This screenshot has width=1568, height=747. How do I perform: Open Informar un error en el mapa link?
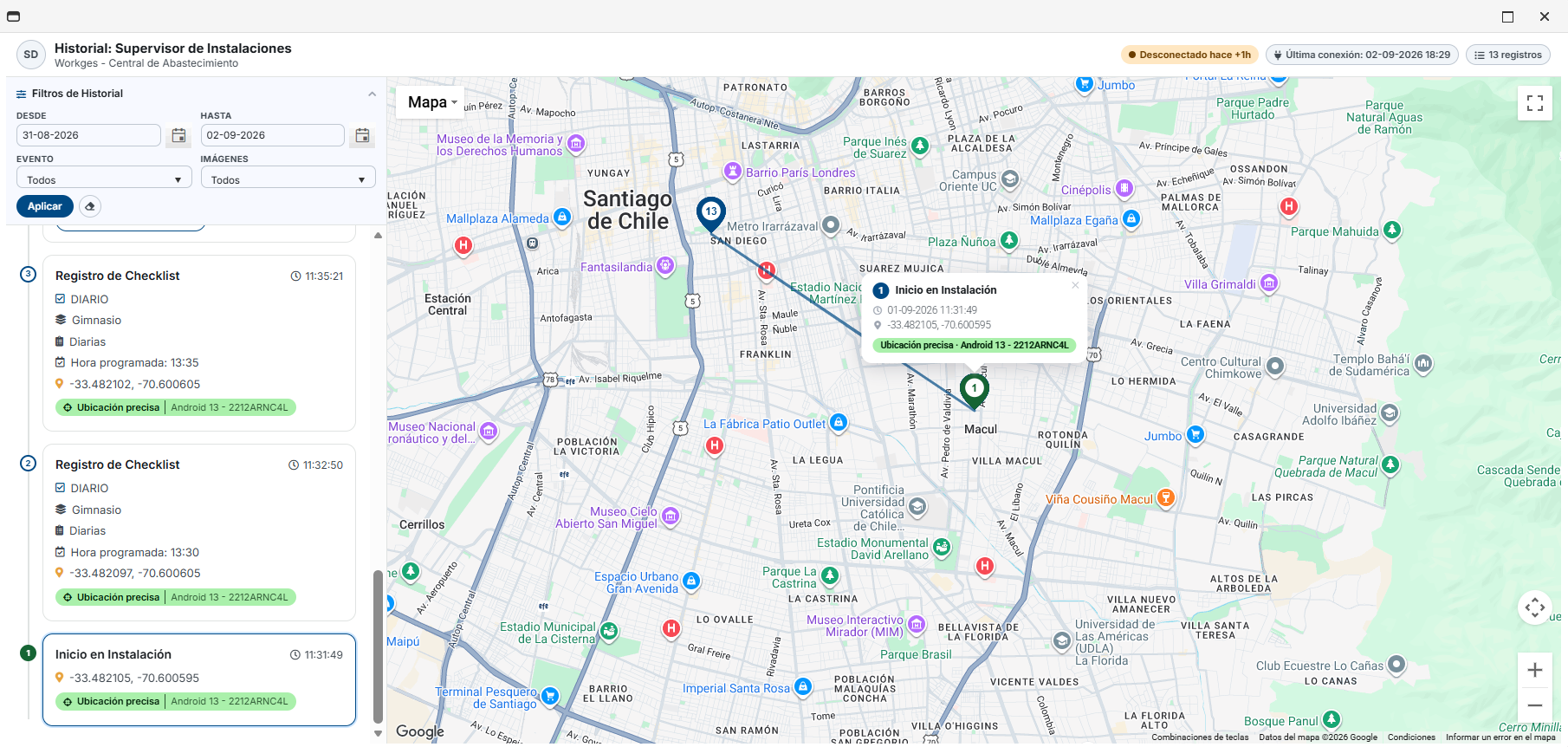(x=1500, y=737)
